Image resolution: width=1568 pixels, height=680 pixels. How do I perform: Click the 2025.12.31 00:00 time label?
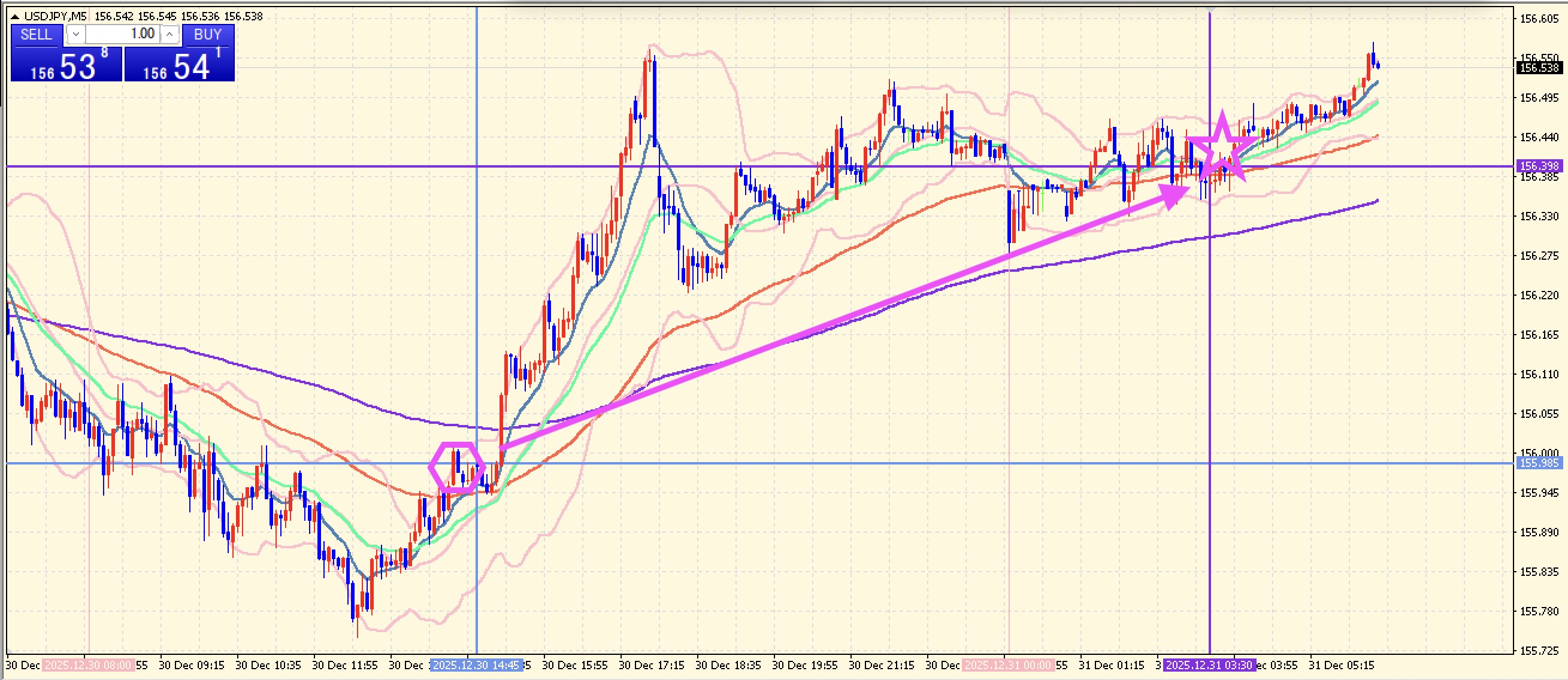[x=1008, y=666]
